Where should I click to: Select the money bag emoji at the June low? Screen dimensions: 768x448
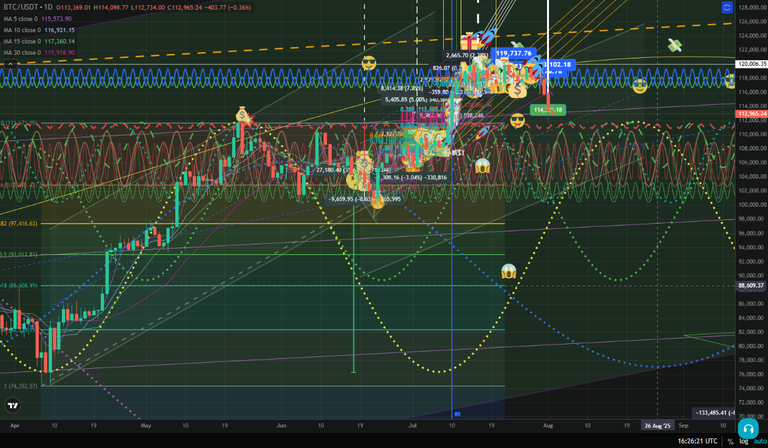[378, 200]
